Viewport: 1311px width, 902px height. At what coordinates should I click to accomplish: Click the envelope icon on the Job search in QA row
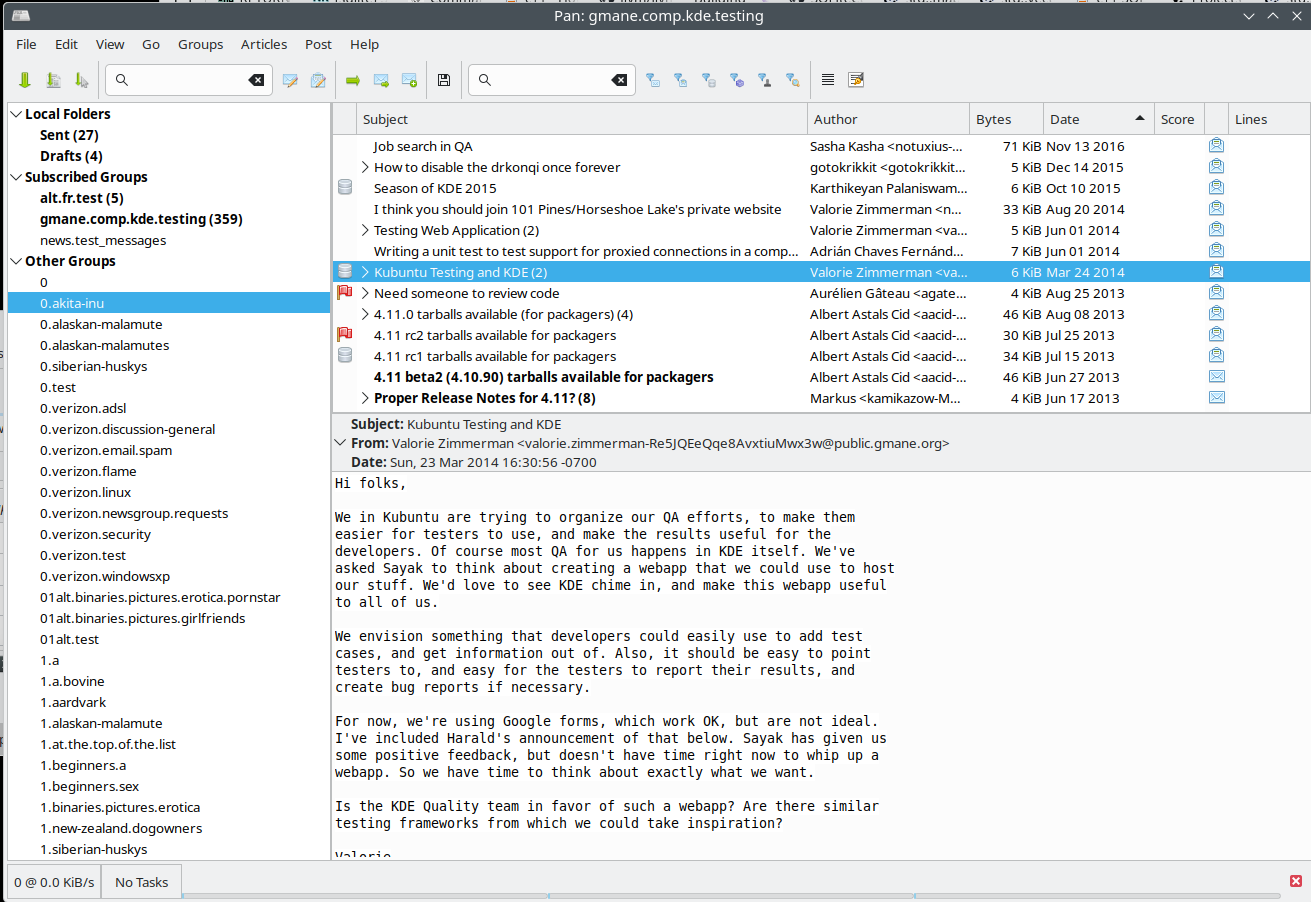click(x=1216, y=146)
